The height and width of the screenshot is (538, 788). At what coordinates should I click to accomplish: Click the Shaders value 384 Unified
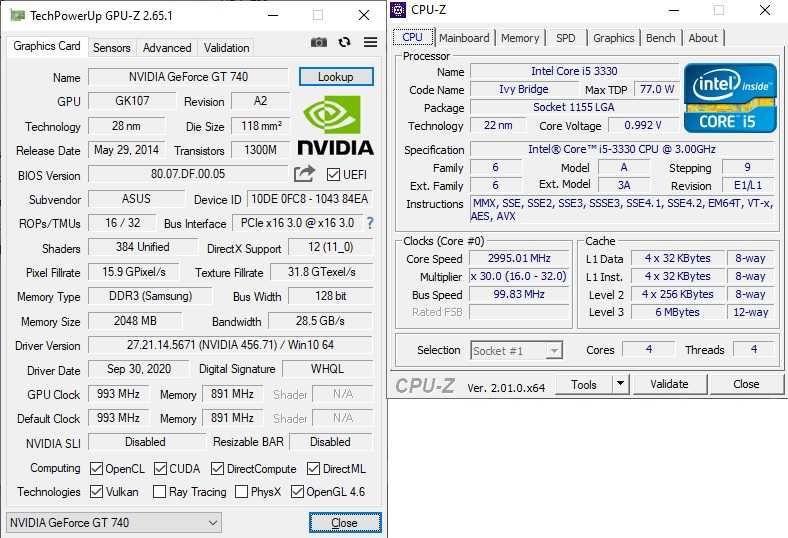tap(143, 247)
